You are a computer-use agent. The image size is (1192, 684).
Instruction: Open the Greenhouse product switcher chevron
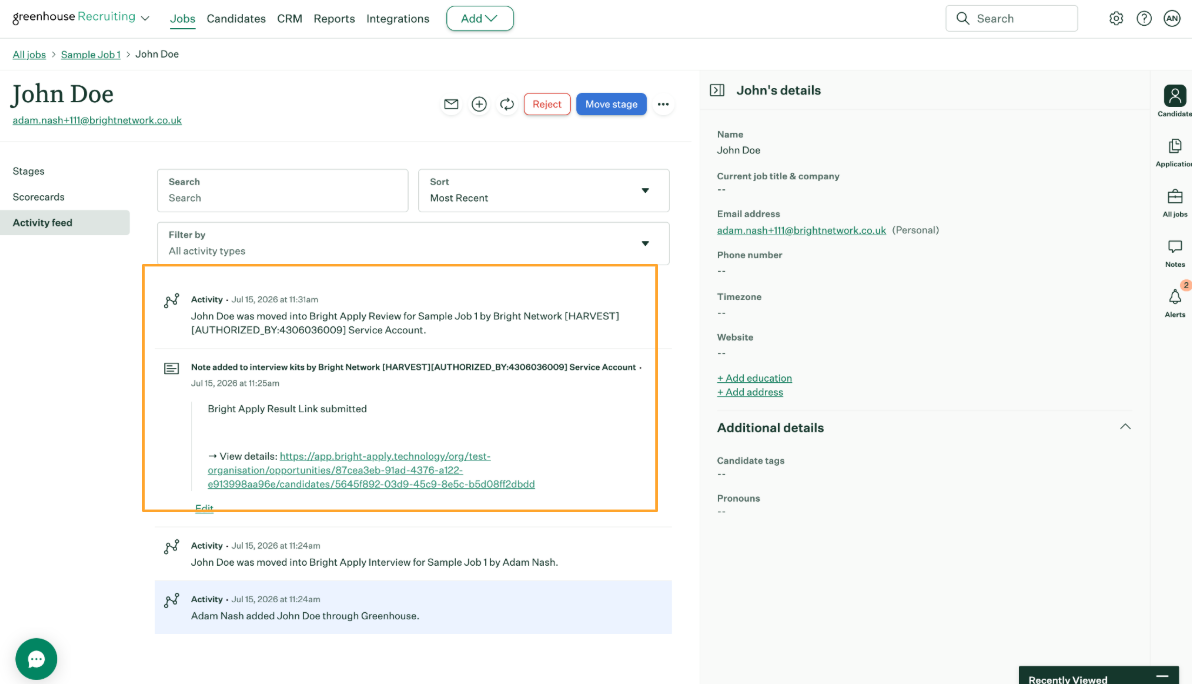145,18
